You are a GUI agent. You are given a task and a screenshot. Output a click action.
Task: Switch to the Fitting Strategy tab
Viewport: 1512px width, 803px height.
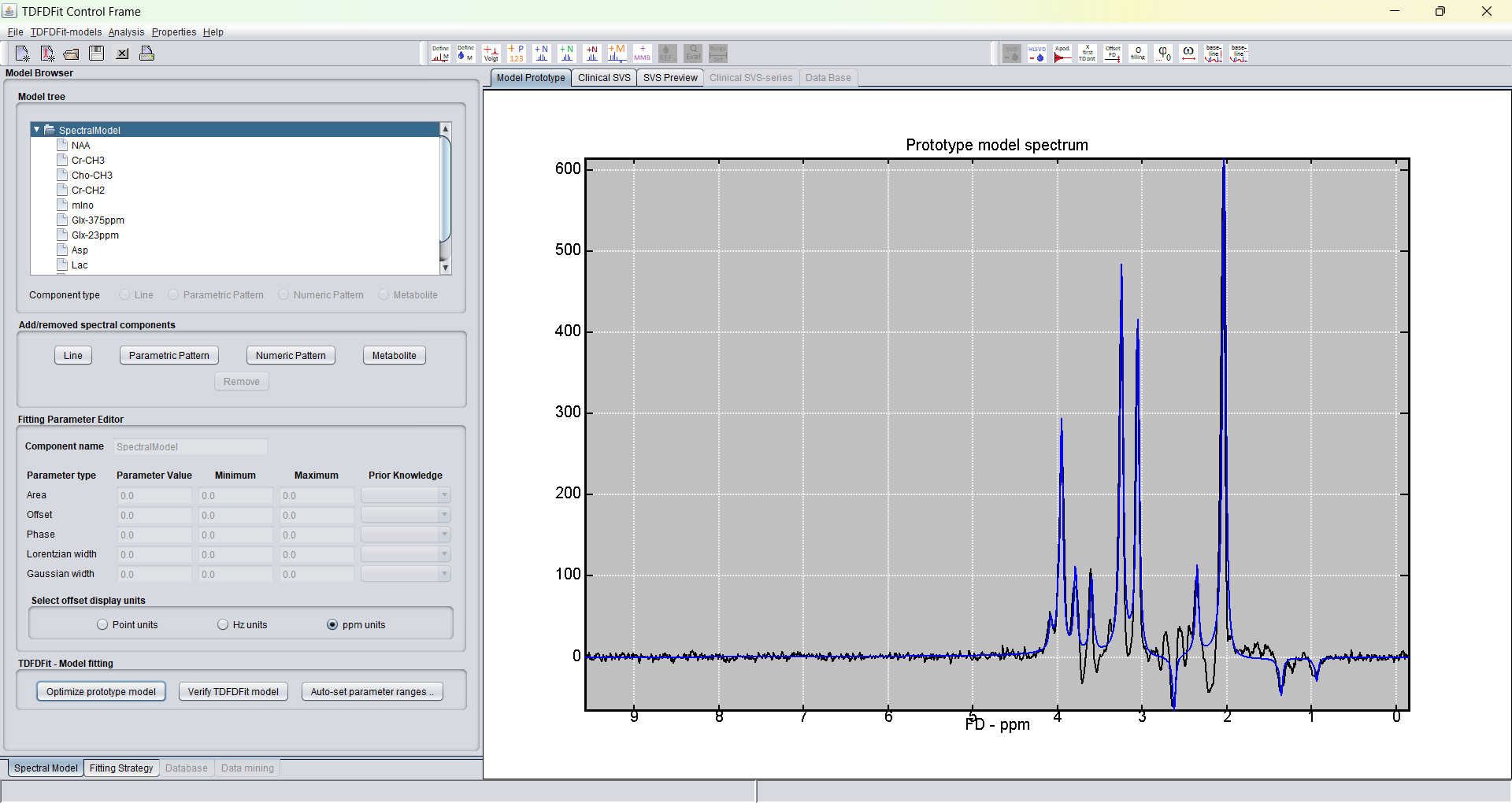(121, 768)
